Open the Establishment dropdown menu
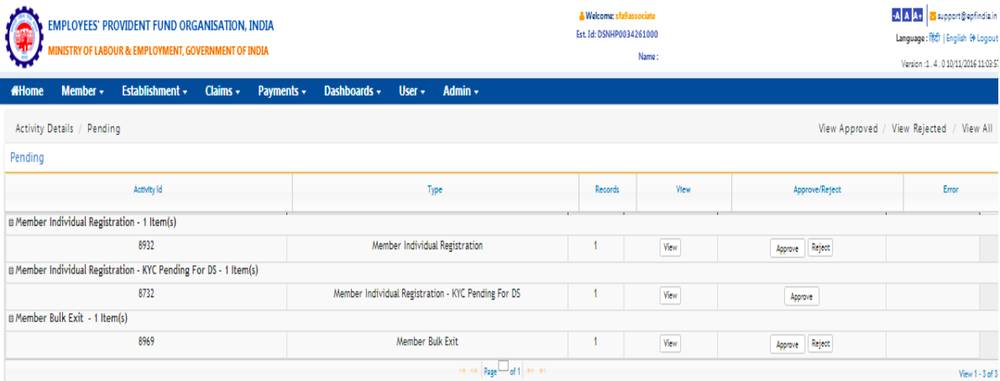1000x381 pixels. pos(154,91)
